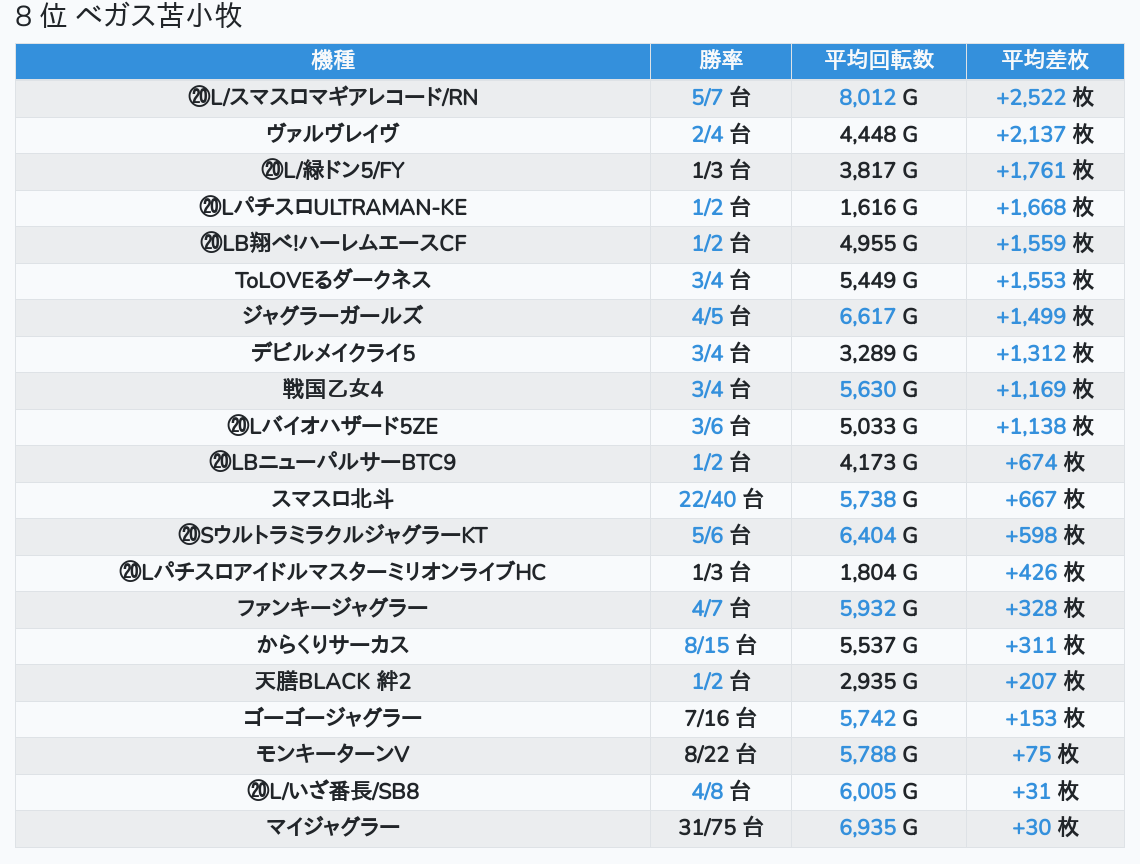This screenshot has height=864, width=1140.
Task: Click the LパチスロULTRAMAN-KE machine name
Action: pyautogui.click(x=333, y=207)
